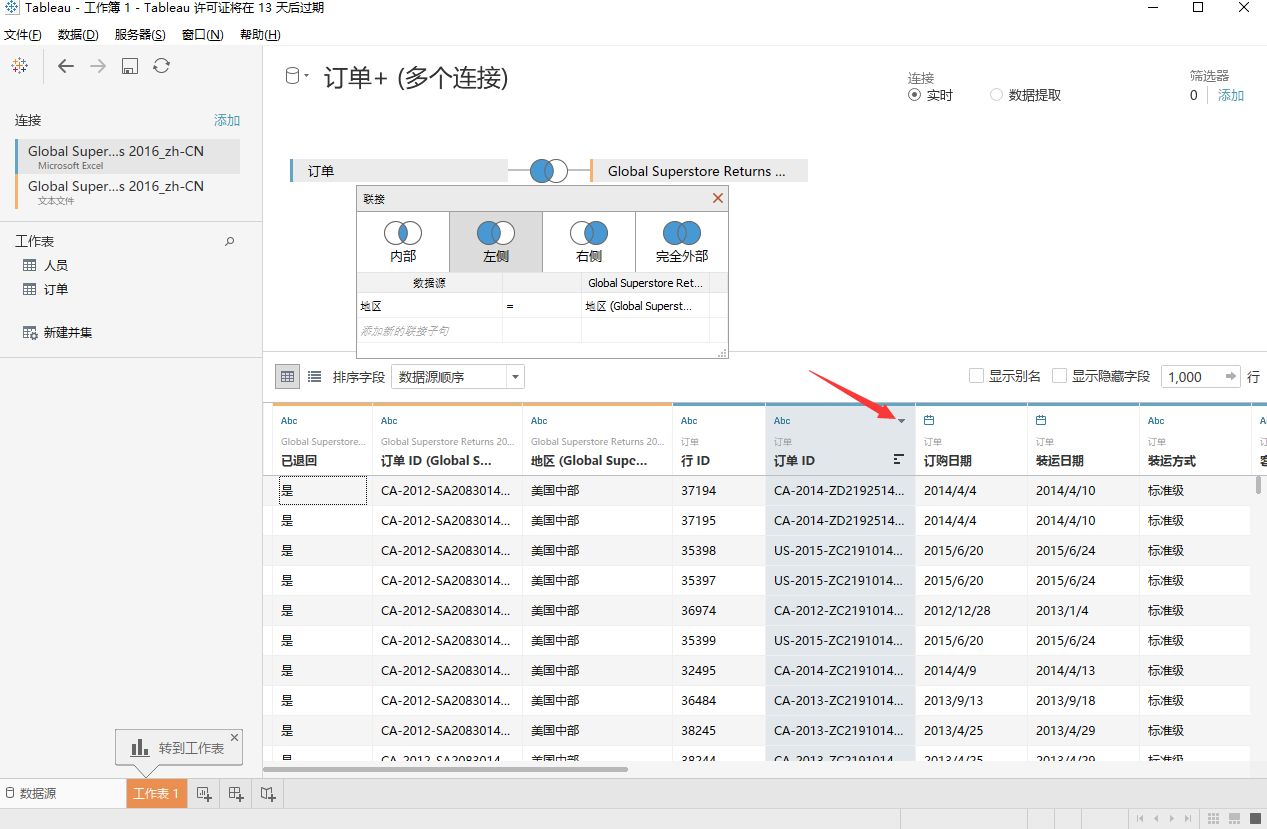Open the 窗口(N) menu
The image size is (1267, 829).
(202, 35)
